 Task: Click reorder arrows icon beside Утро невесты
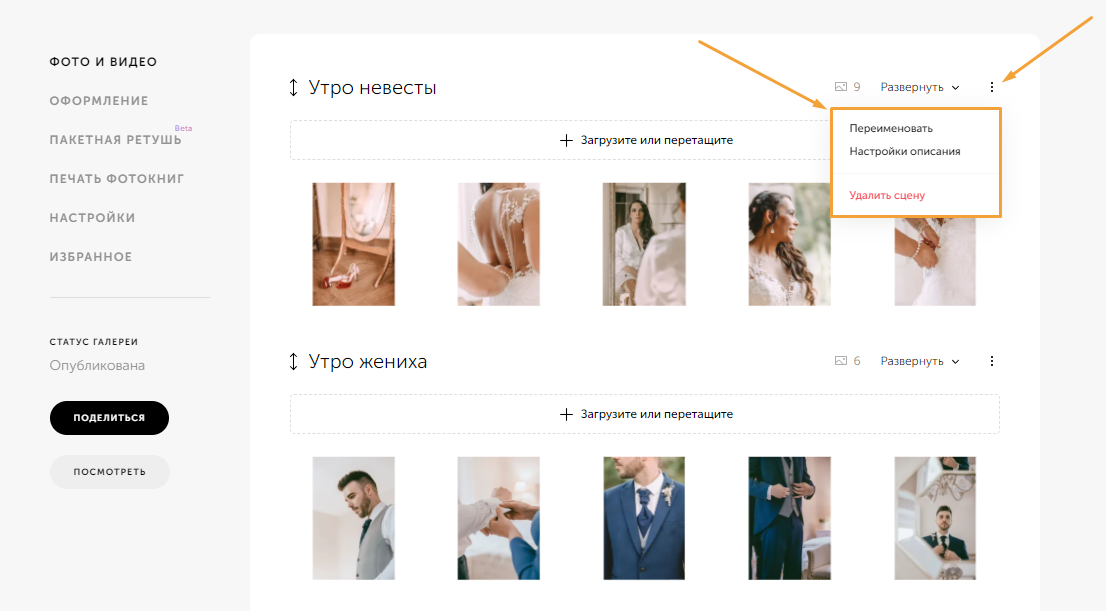293,88
